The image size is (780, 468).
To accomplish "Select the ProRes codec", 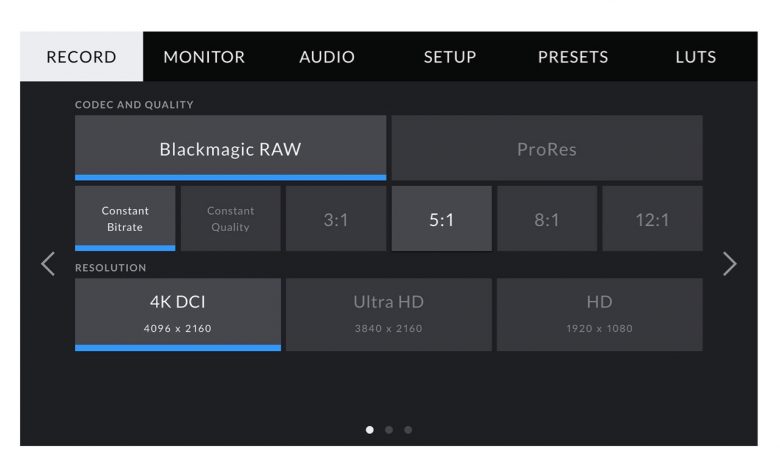I will pos(547,148).
